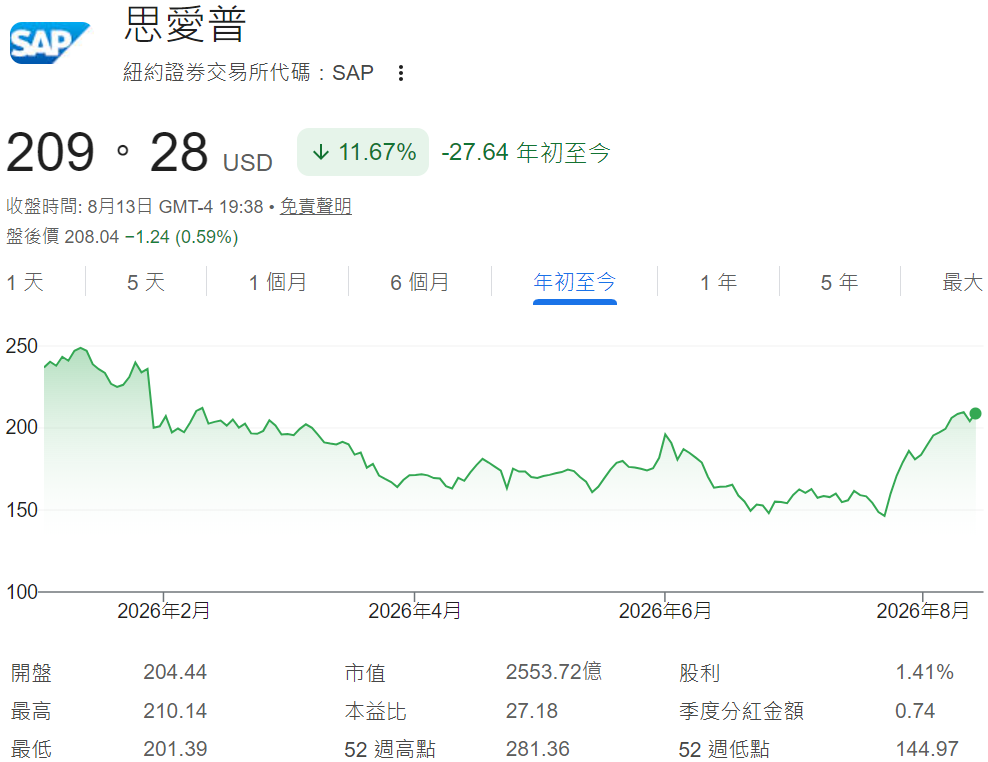Screen dimensions: 988x762
Task: Click the P/E value 27.18
Action: 532,711
